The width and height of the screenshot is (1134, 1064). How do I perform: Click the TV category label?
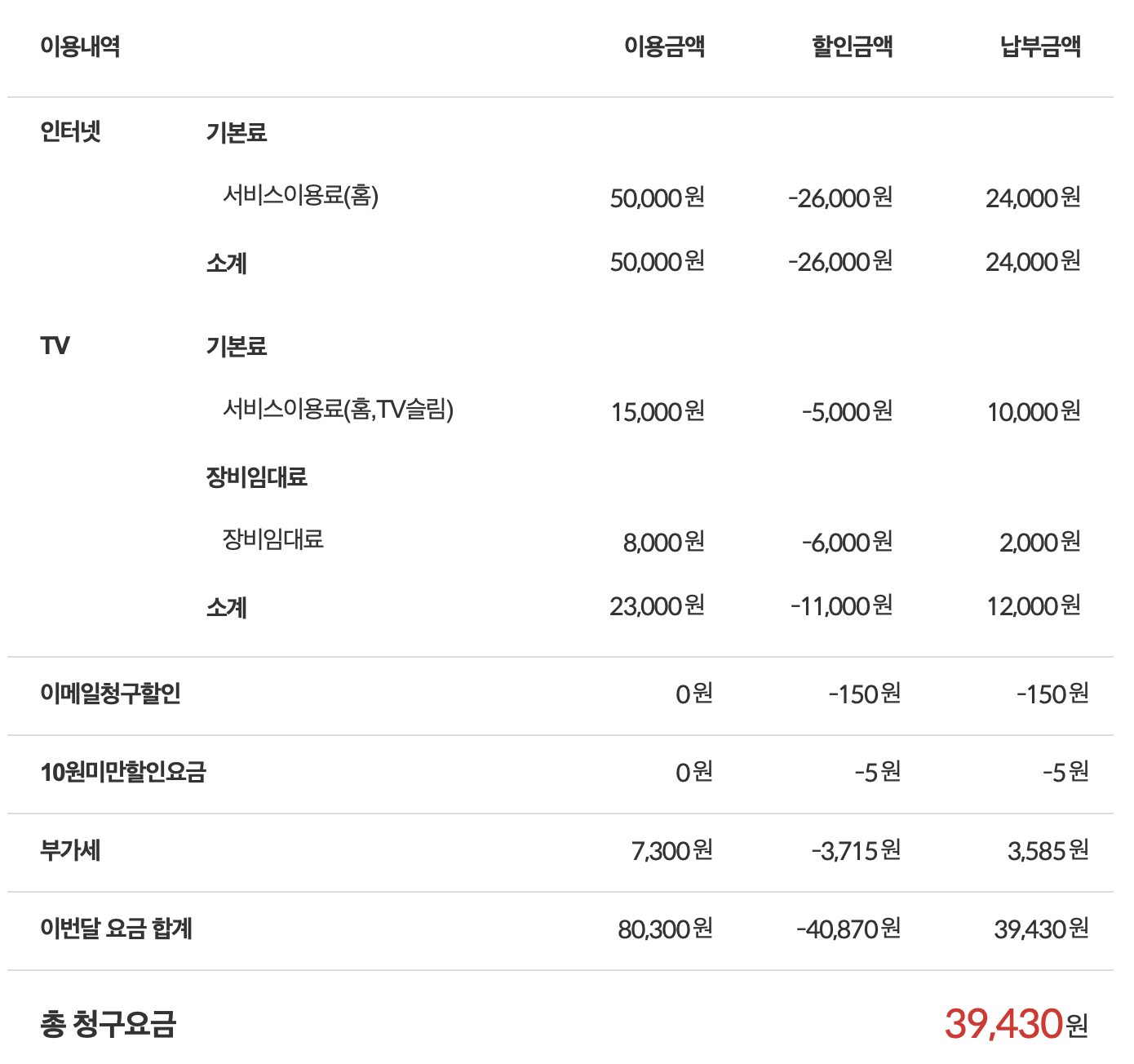tap(55, 346)
